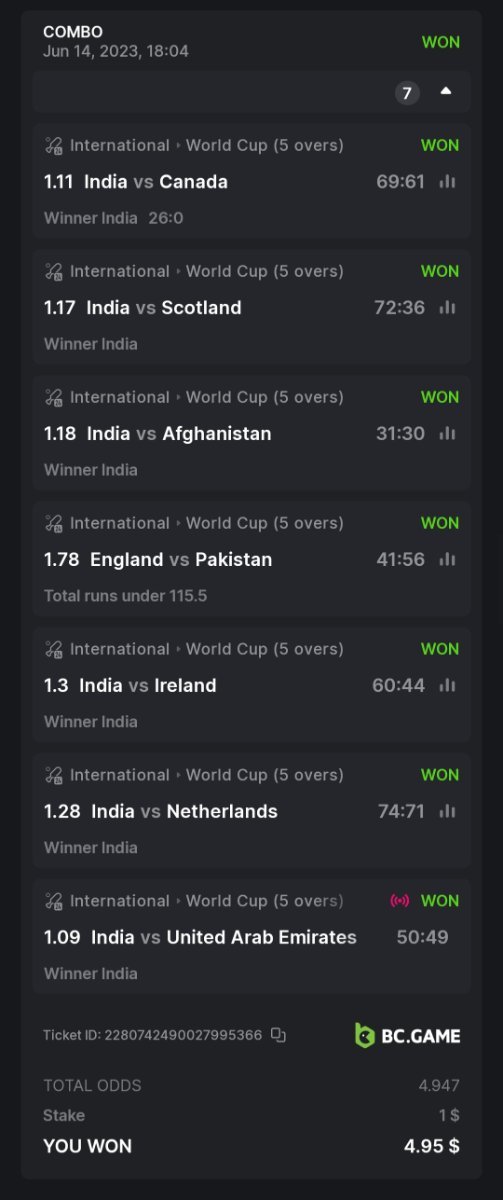The image size is (503, 1200).
Task: Click World Cup breadcrumb in Scotland bet
Action: [x=265, y=271]
